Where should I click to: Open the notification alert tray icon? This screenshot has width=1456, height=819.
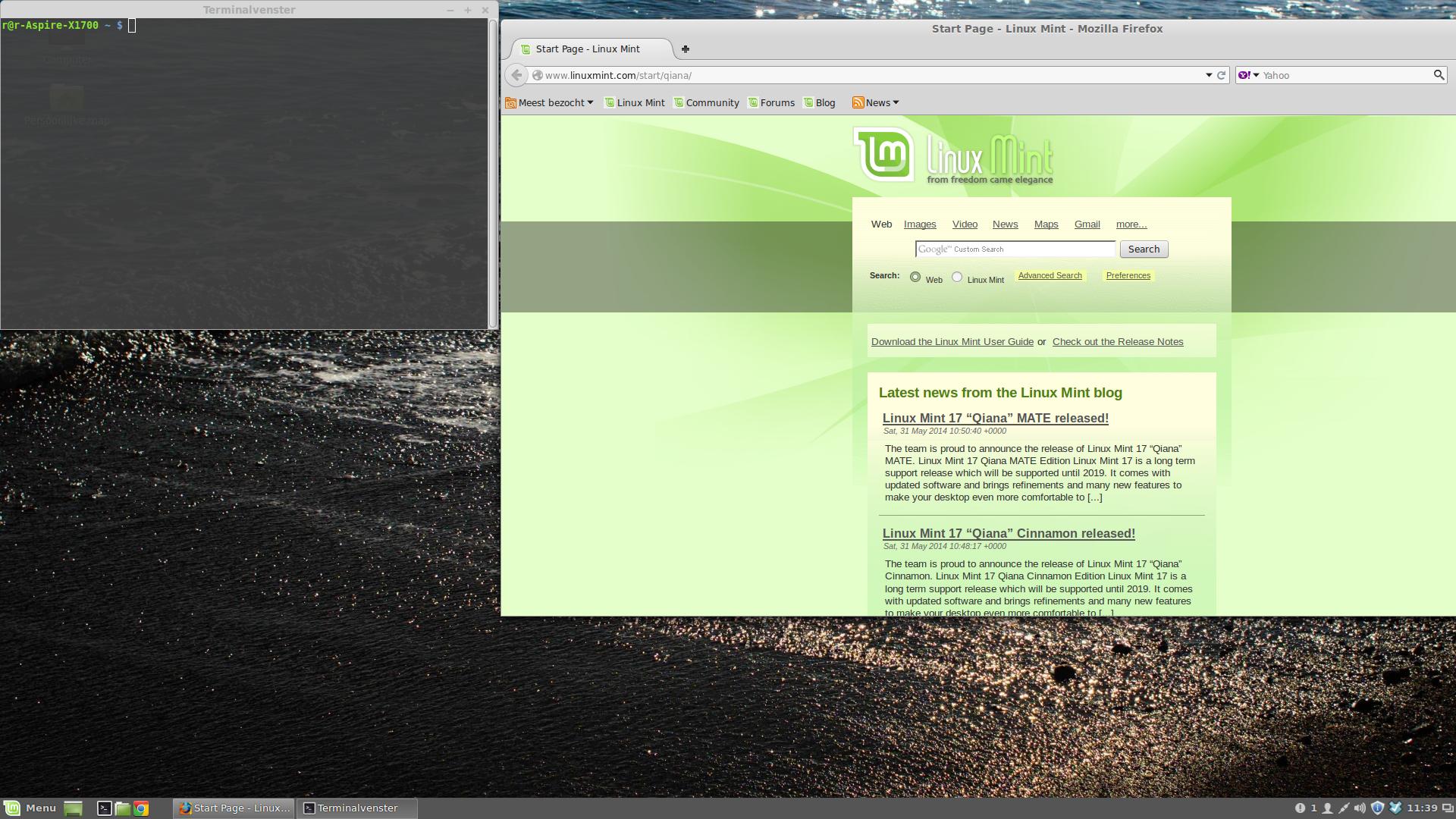coord(1300,808)
